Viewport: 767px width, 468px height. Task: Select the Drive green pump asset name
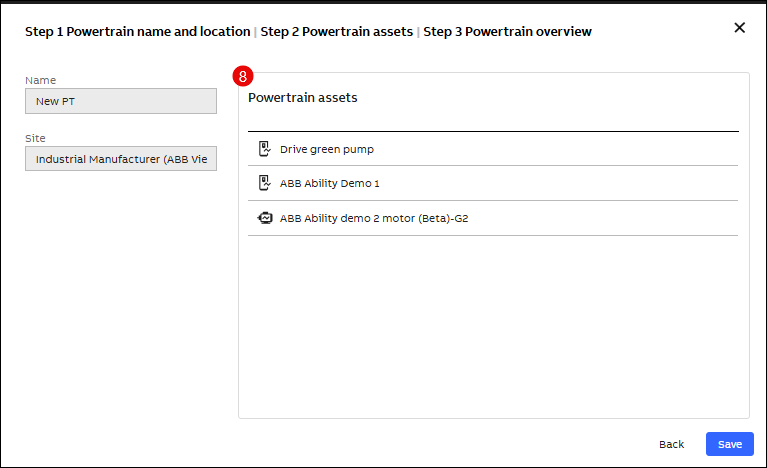[326, 149]
